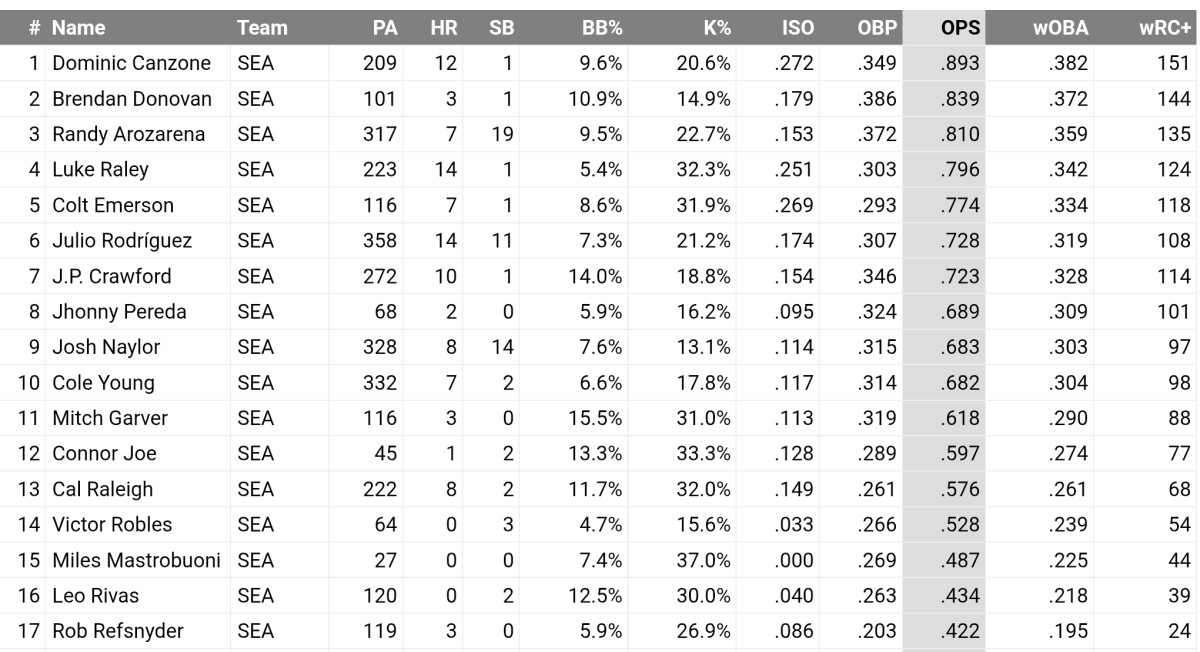Open Julio Rodríguez player page
This screenshot has height=652, width=1200.
point(122,241)
